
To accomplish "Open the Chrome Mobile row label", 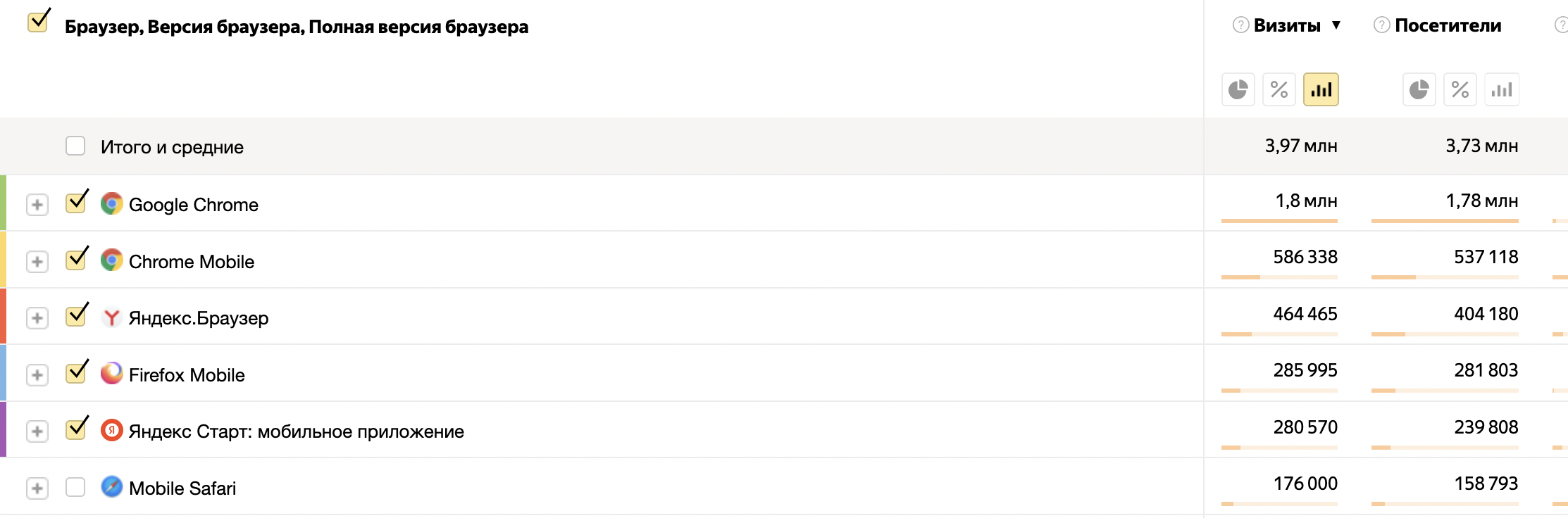I will point(191,262).
